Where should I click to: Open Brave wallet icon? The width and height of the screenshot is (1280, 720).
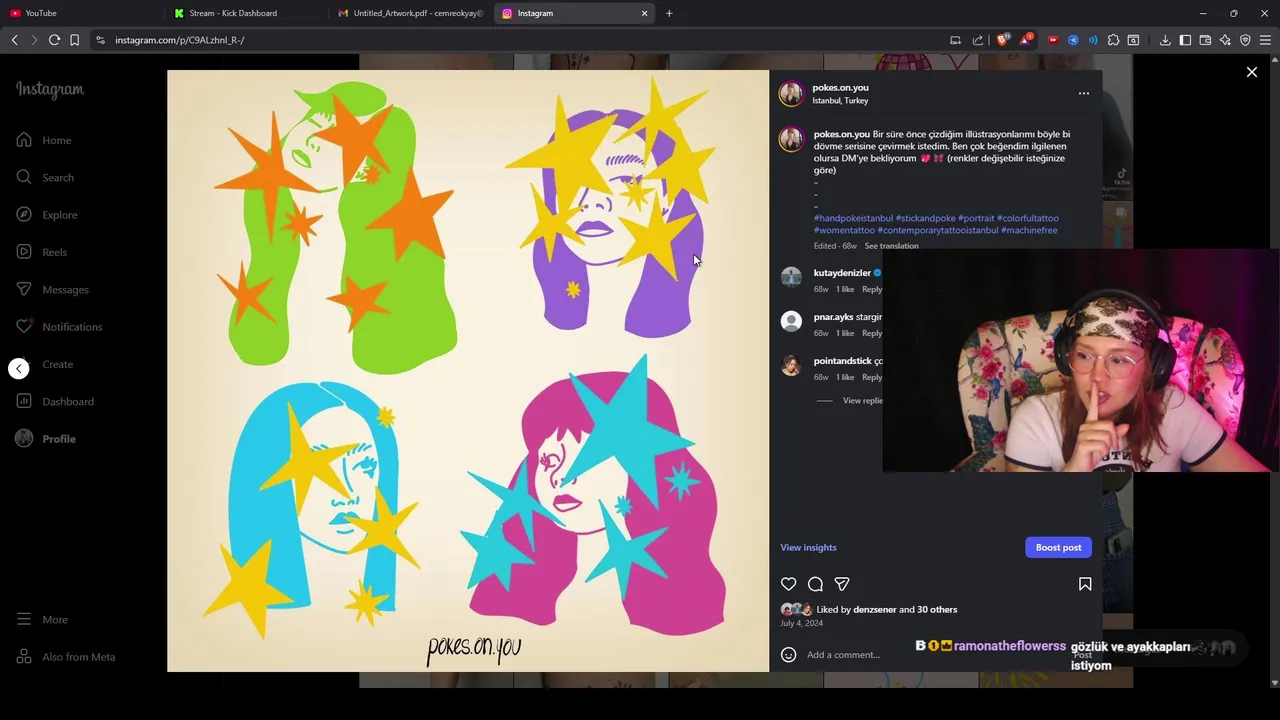pyautogui.click(x=1205, y=40)
